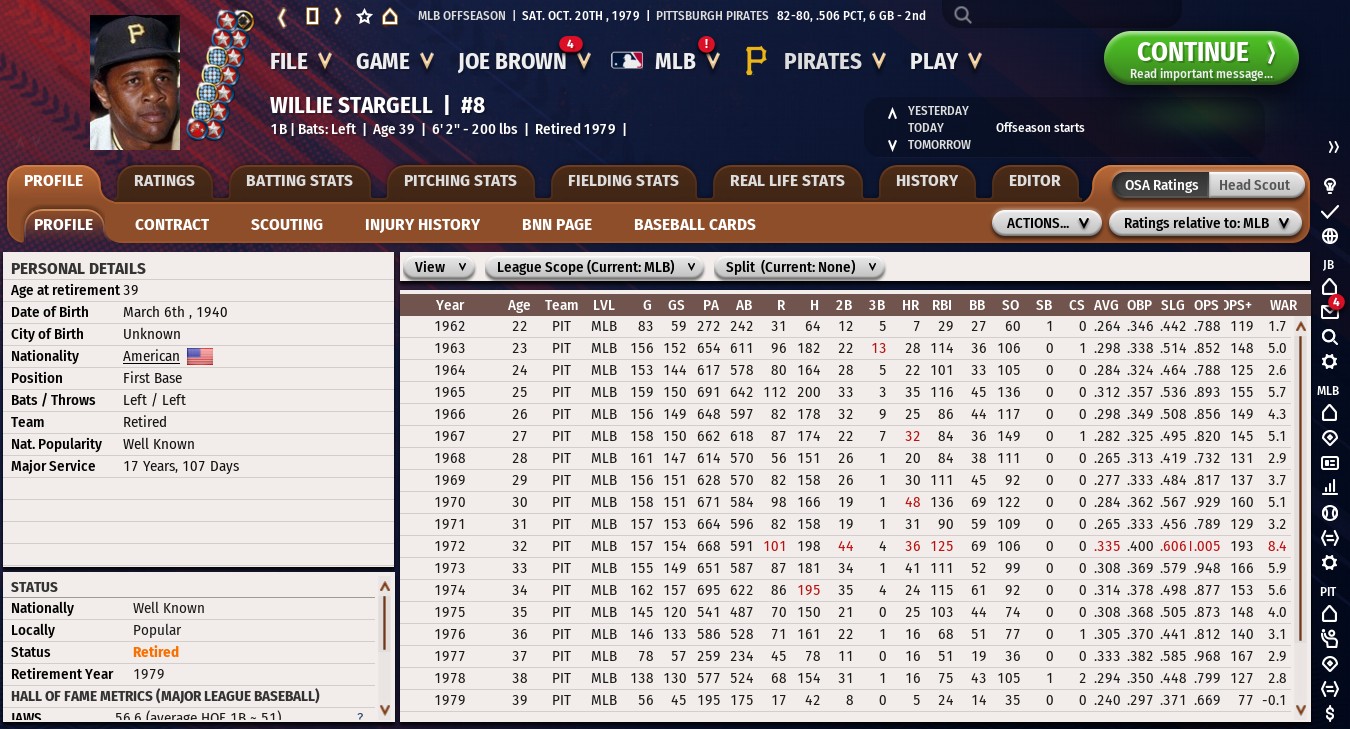Click the stats table vertical scrollbar thumb
Image resolution: width=1350 pixels, height=729 pixels.
click(1301, 488)
